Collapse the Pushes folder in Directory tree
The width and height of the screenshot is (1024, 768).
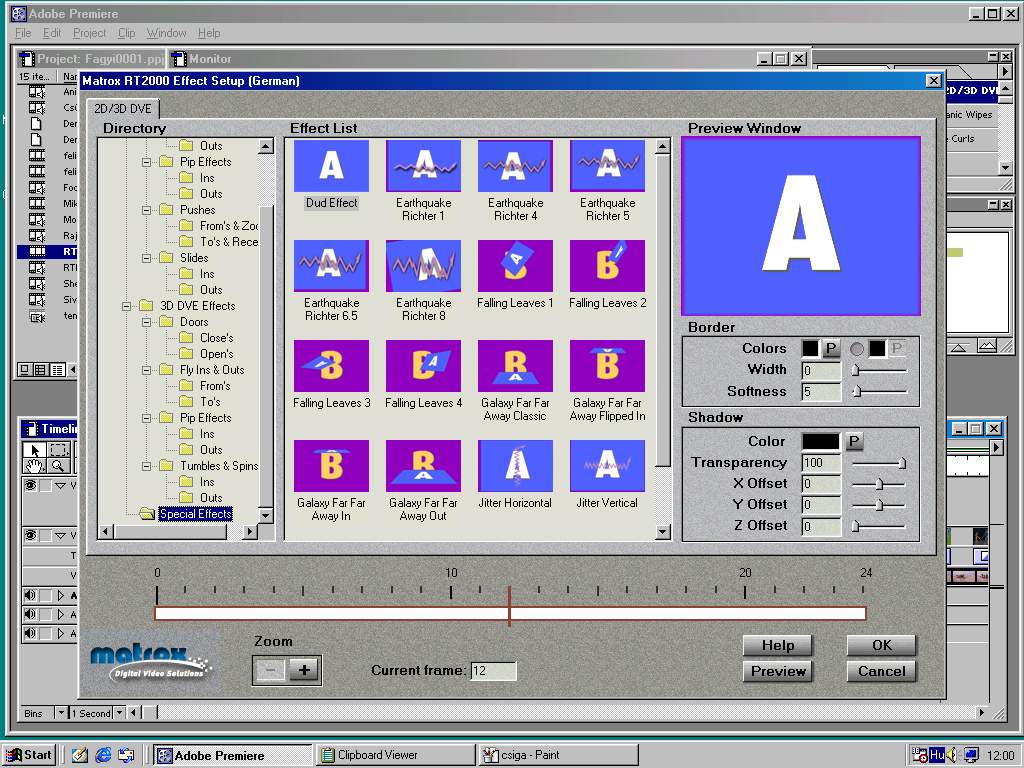(147, 210)
